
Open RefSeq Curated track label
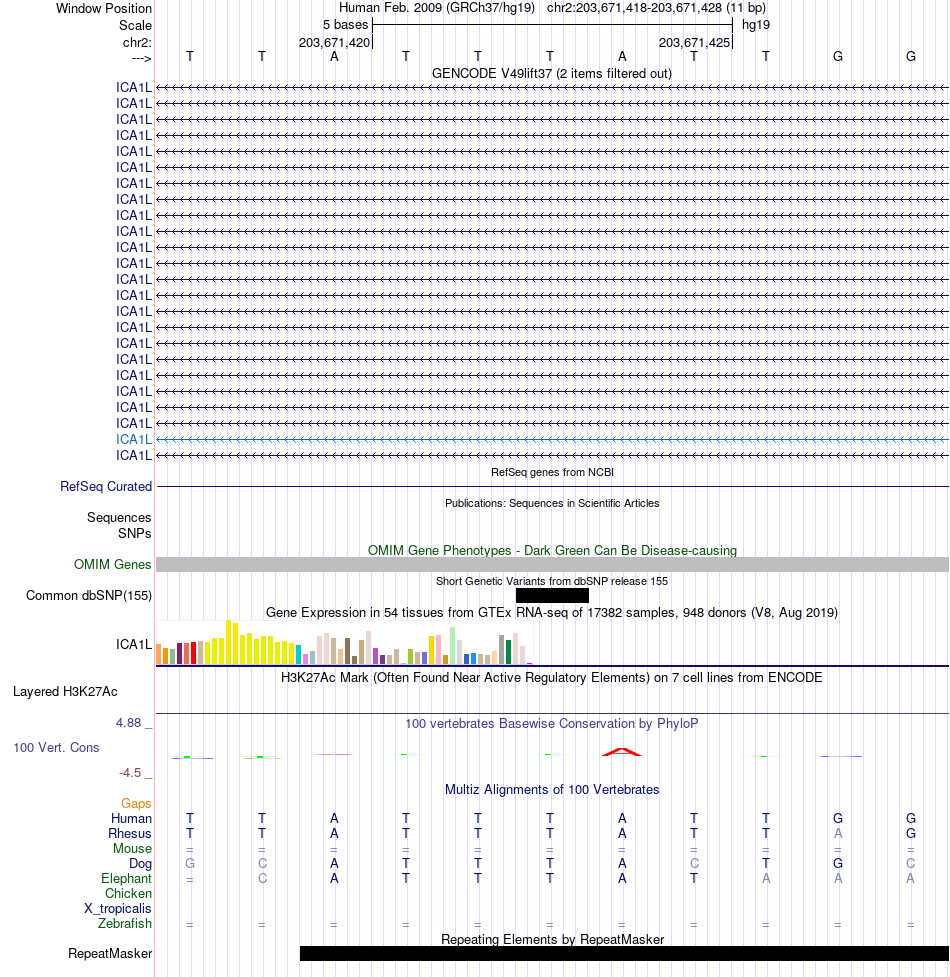pos(106,486)
